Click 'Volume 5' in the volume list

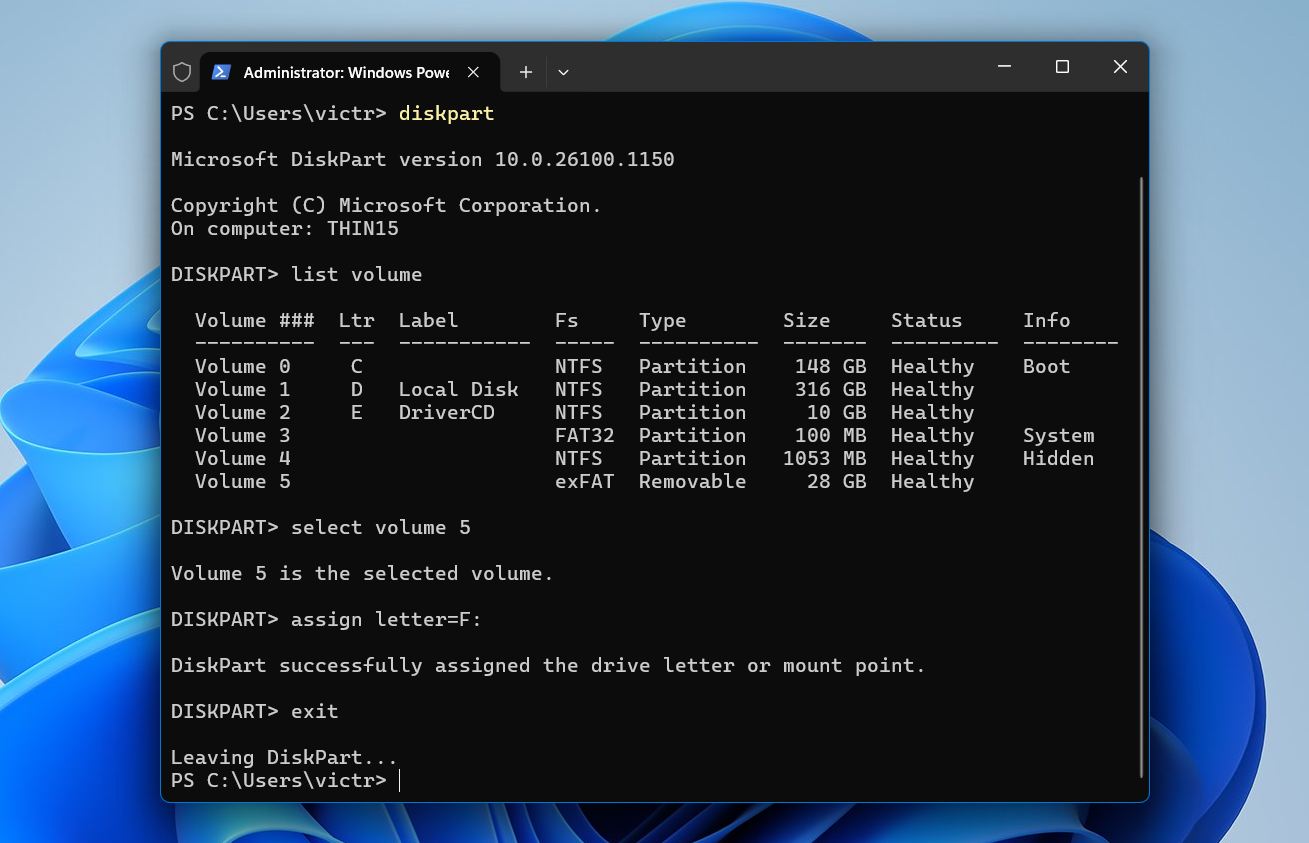pos(243,481)
